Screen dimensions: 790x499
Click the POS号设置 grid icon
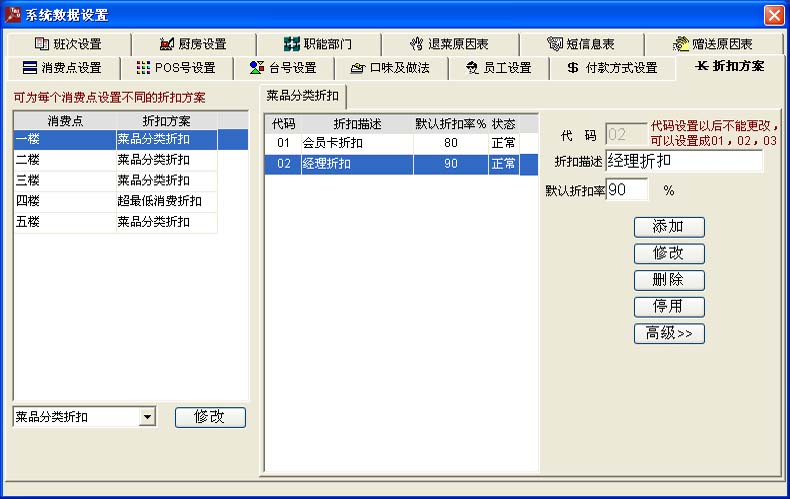[x=144, y=68]
